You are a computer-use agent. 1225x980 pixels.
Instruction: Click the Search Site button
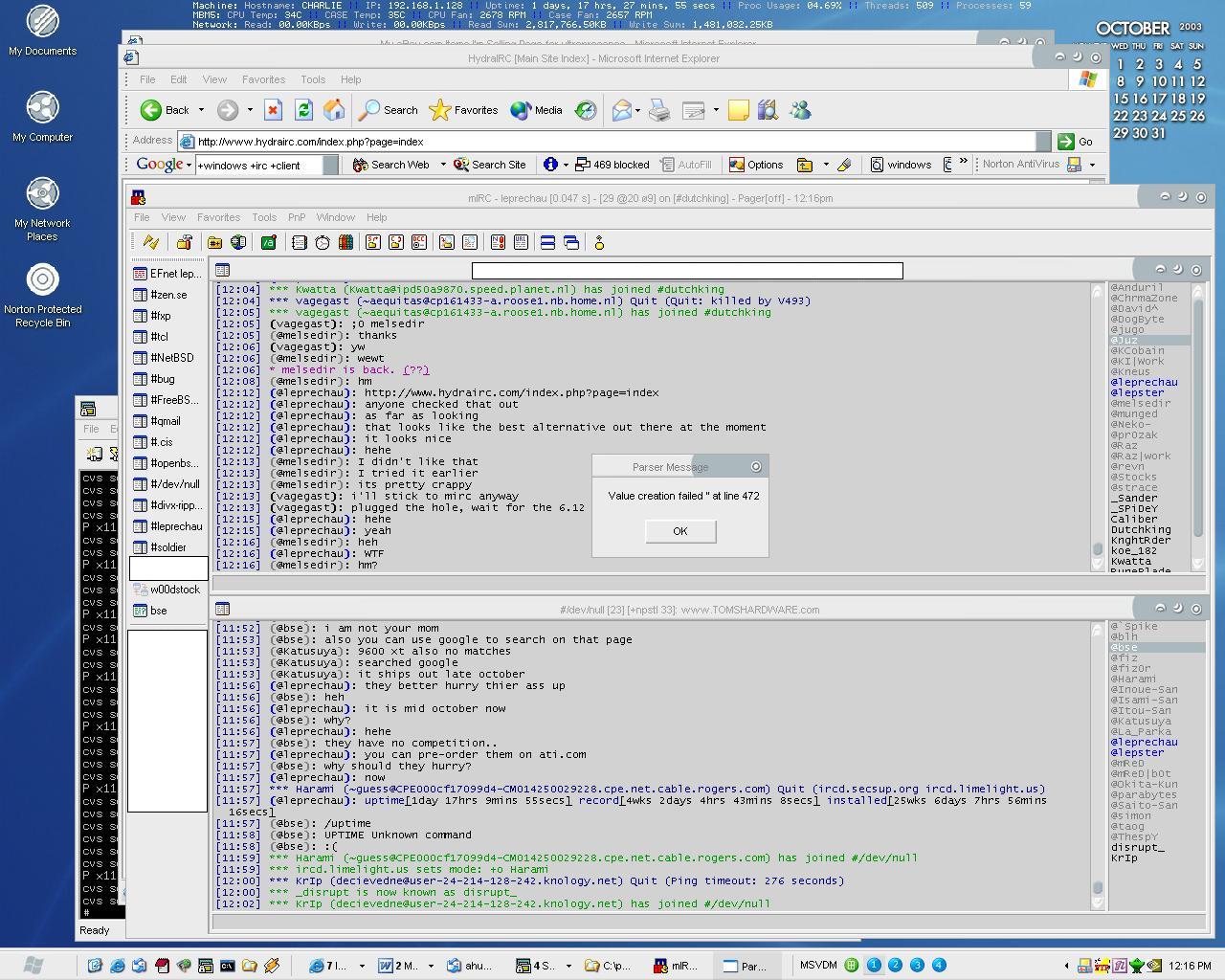click(x=490, y=165)
